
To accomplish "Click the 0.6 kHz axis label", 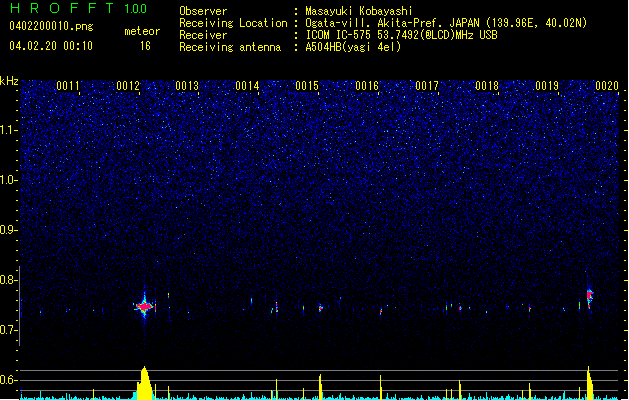I will (x=8, y=380).
